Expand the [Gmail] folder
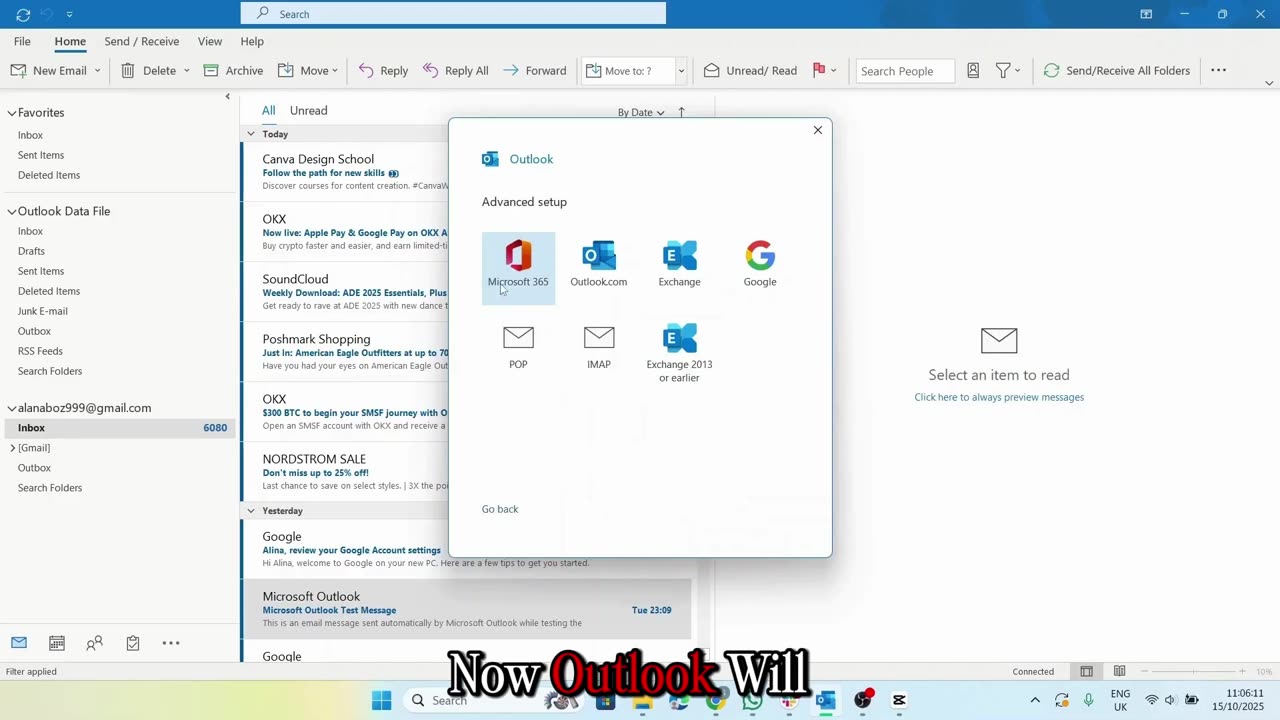Screen dimensions: 1280x720 [x=12, y=448]
